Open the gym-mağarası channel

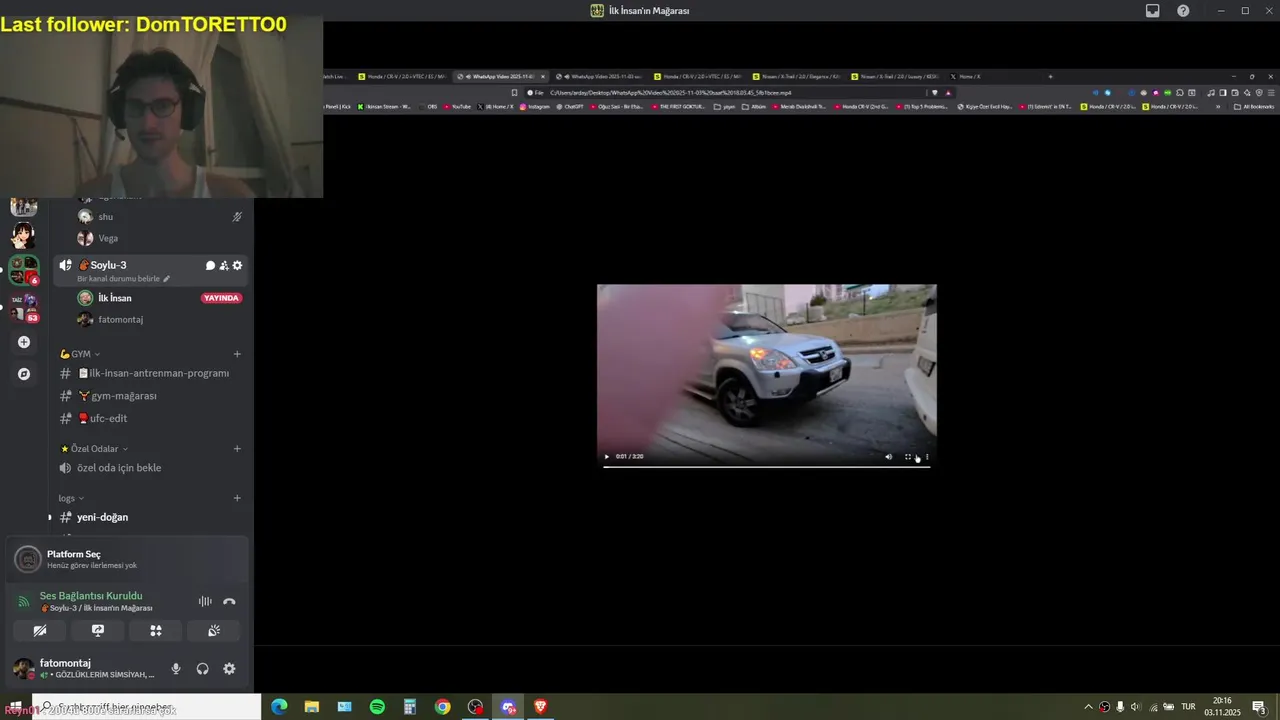click(x=152, y=396)
